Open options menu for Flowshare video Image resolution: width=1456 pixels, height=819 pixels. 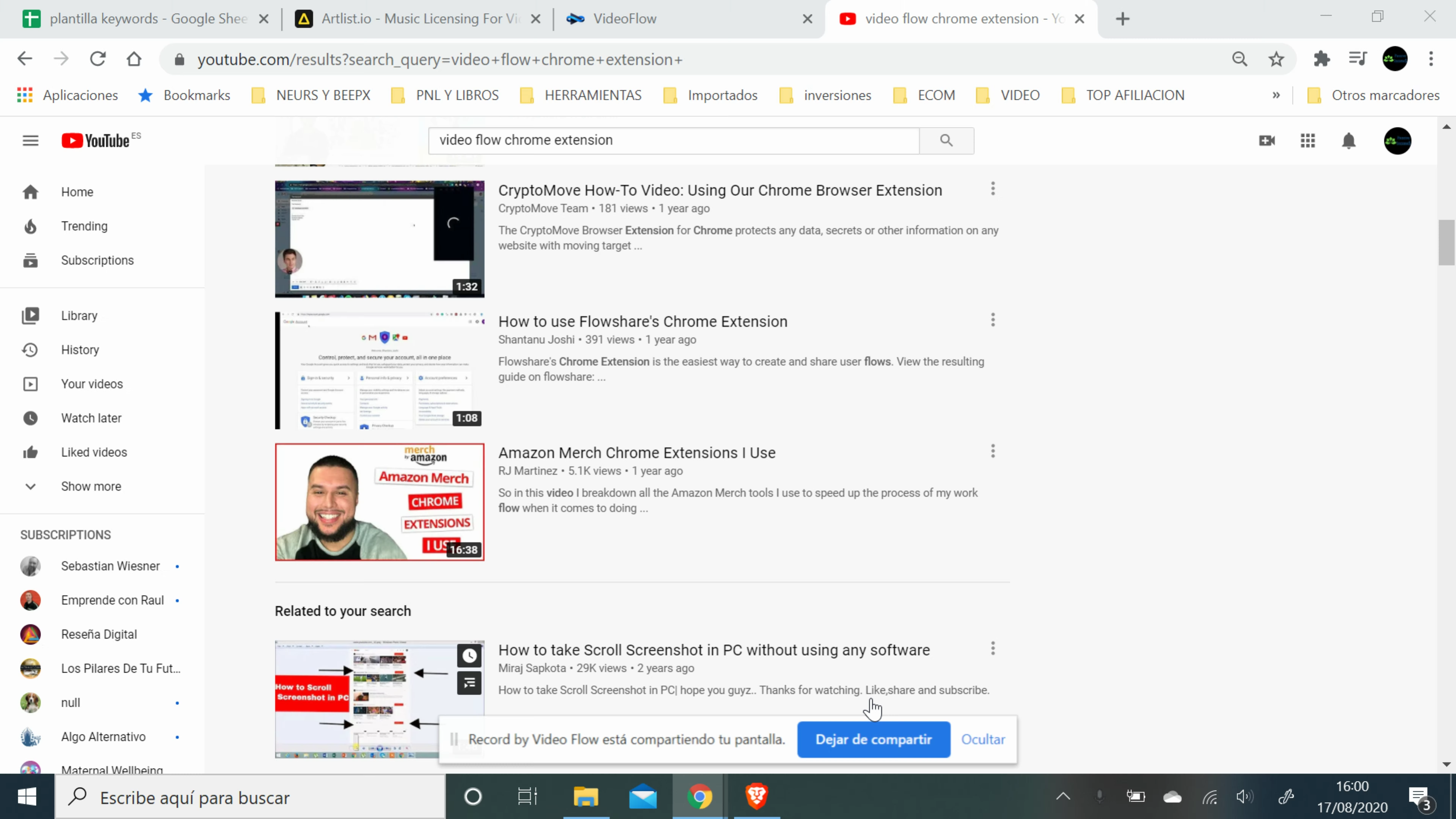point(993,320)
